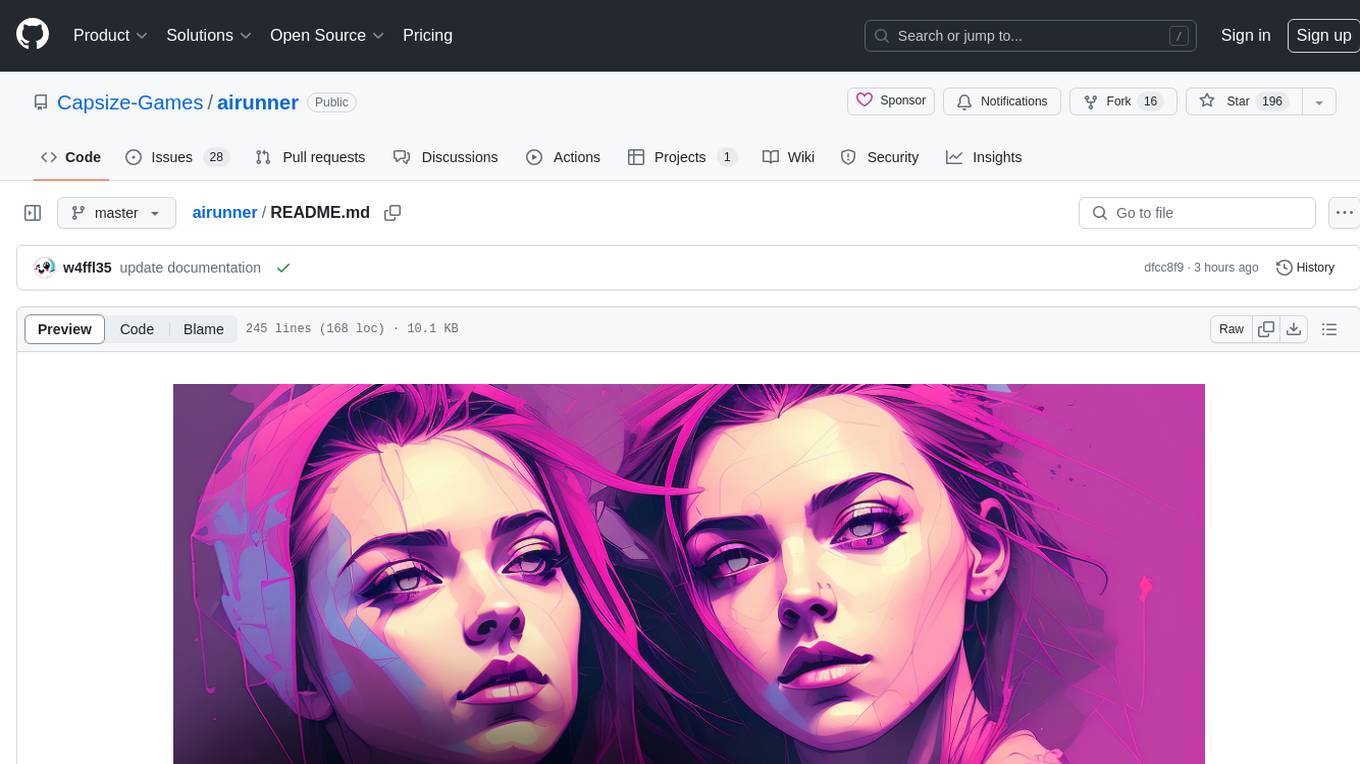The image size is (1360, 764).
Task: Expand the Solutions menu
Action: (208, 35)
